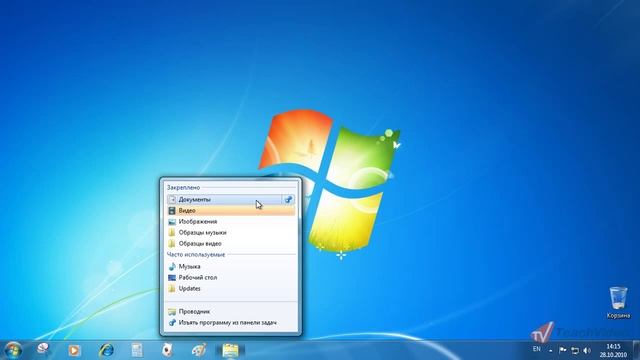Open Рабочий стол from jump list
The height and width of the screenshot is (360, 640).
click(x=231, y=278)
